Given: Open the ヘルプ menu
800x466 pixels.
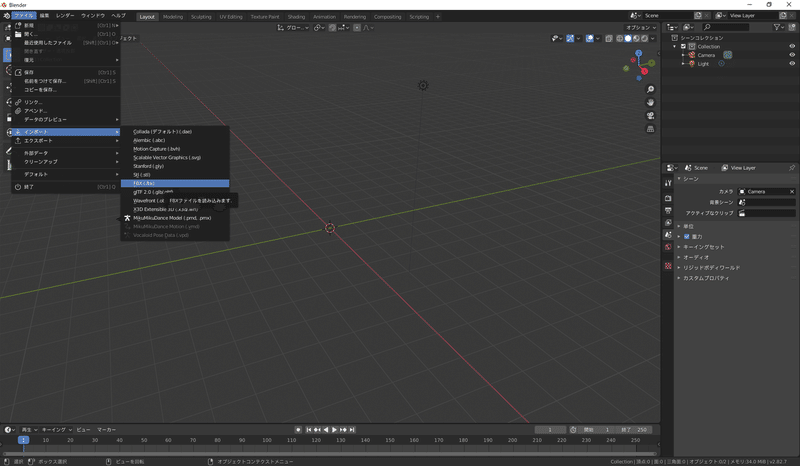Looking at the screenshot, I should (118, 16).
